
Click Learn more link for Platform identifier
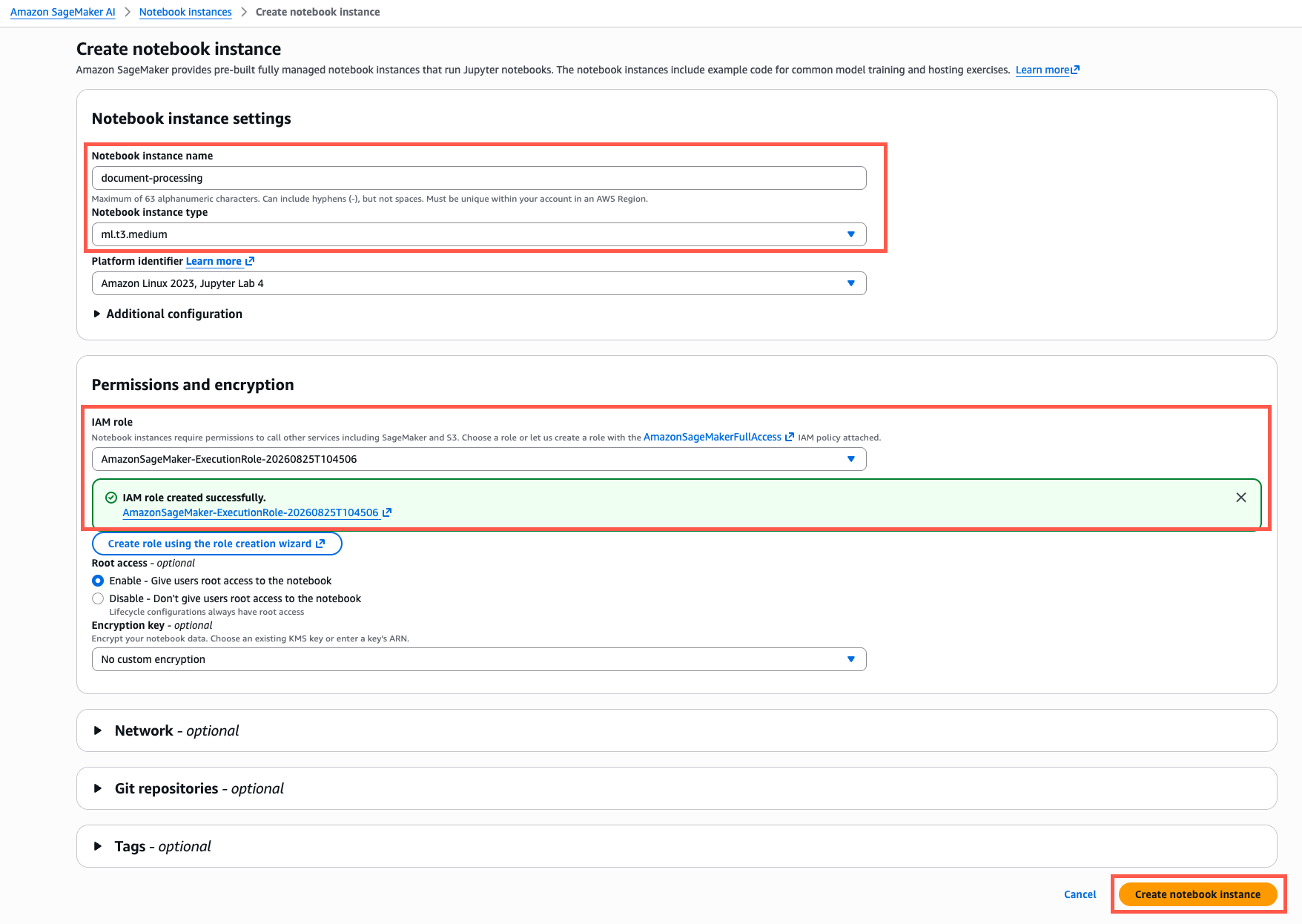click(x=214, y=261)
